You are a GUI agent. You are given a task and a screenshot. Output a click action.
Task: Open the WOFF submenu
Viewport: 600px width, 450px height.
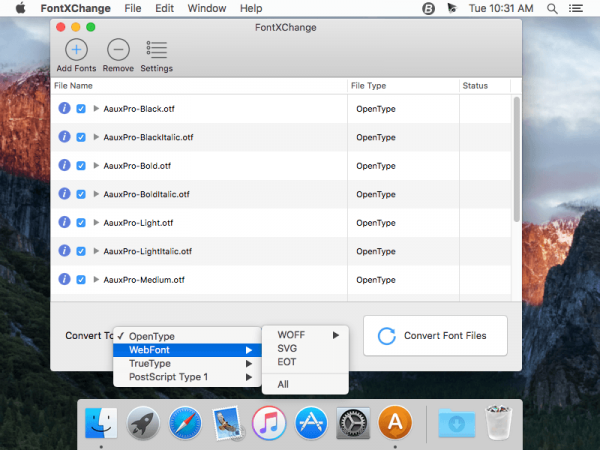click(305, 335)
